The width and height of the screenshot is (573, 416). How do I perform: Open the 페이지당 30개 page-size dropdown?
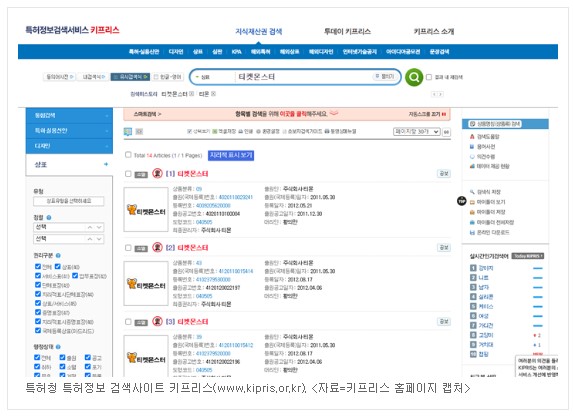pyautogui.click(x=416, y=132)
